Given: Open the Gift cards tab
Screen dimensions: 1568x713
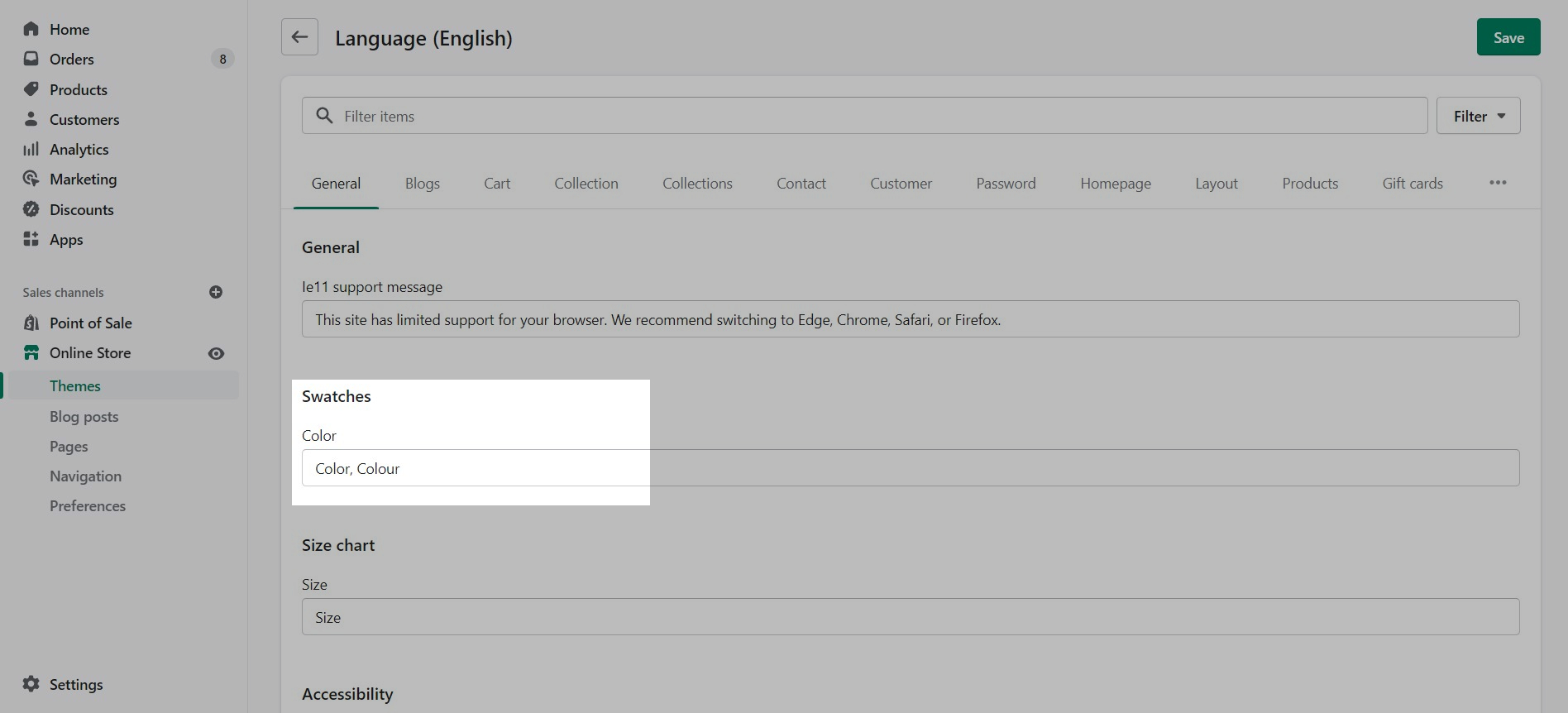Looking at the screenshot, I should click(x=1412, y=184).
